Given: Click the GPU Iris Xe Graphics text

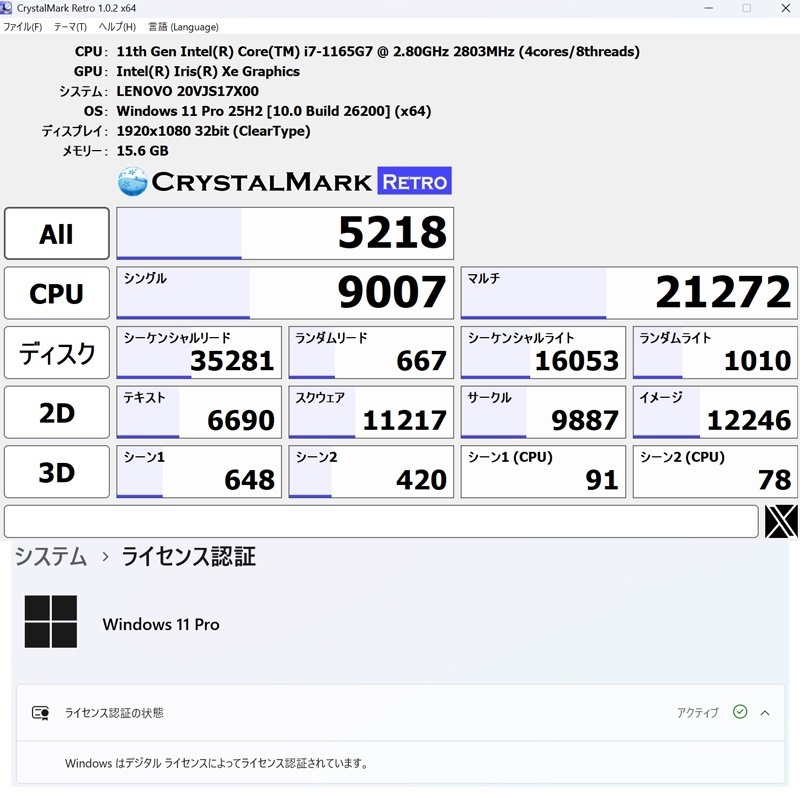Looking at the screenshot, I should [208, 71].
